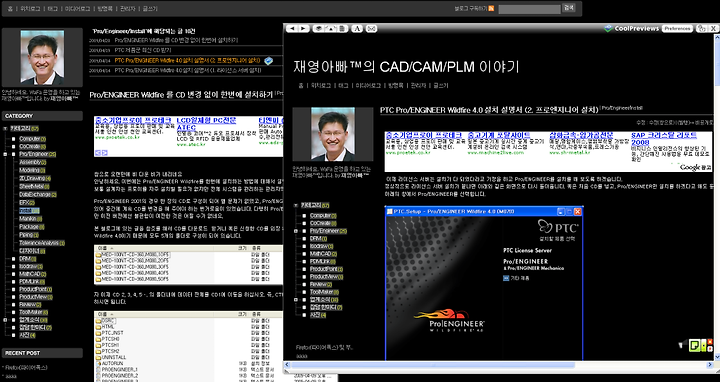This screenshot has width=720, height=382.
Task: Click the search button in the blog top bar
Action: click(568, 8)
